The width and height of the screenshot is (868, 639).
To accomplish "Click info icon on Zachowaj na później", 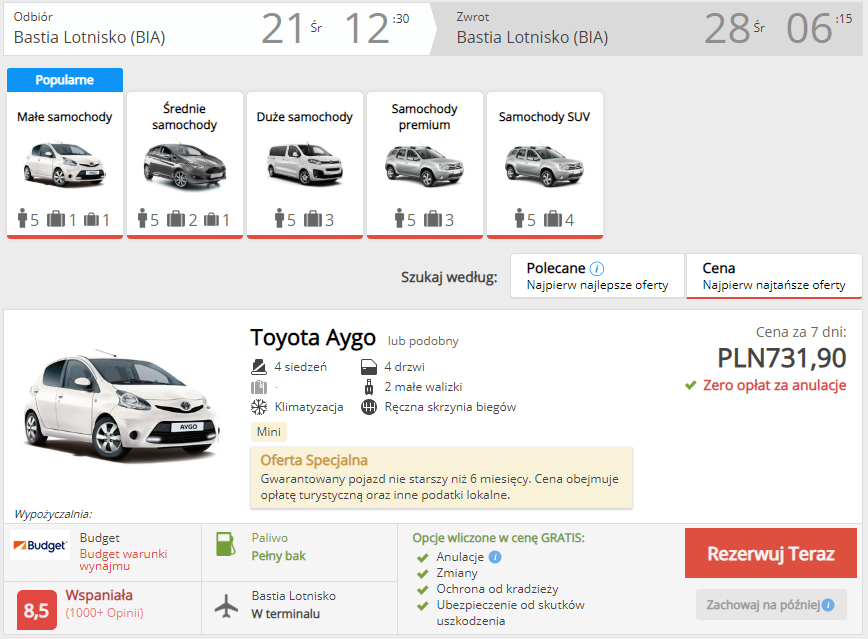I will click(x=828, y=605).
